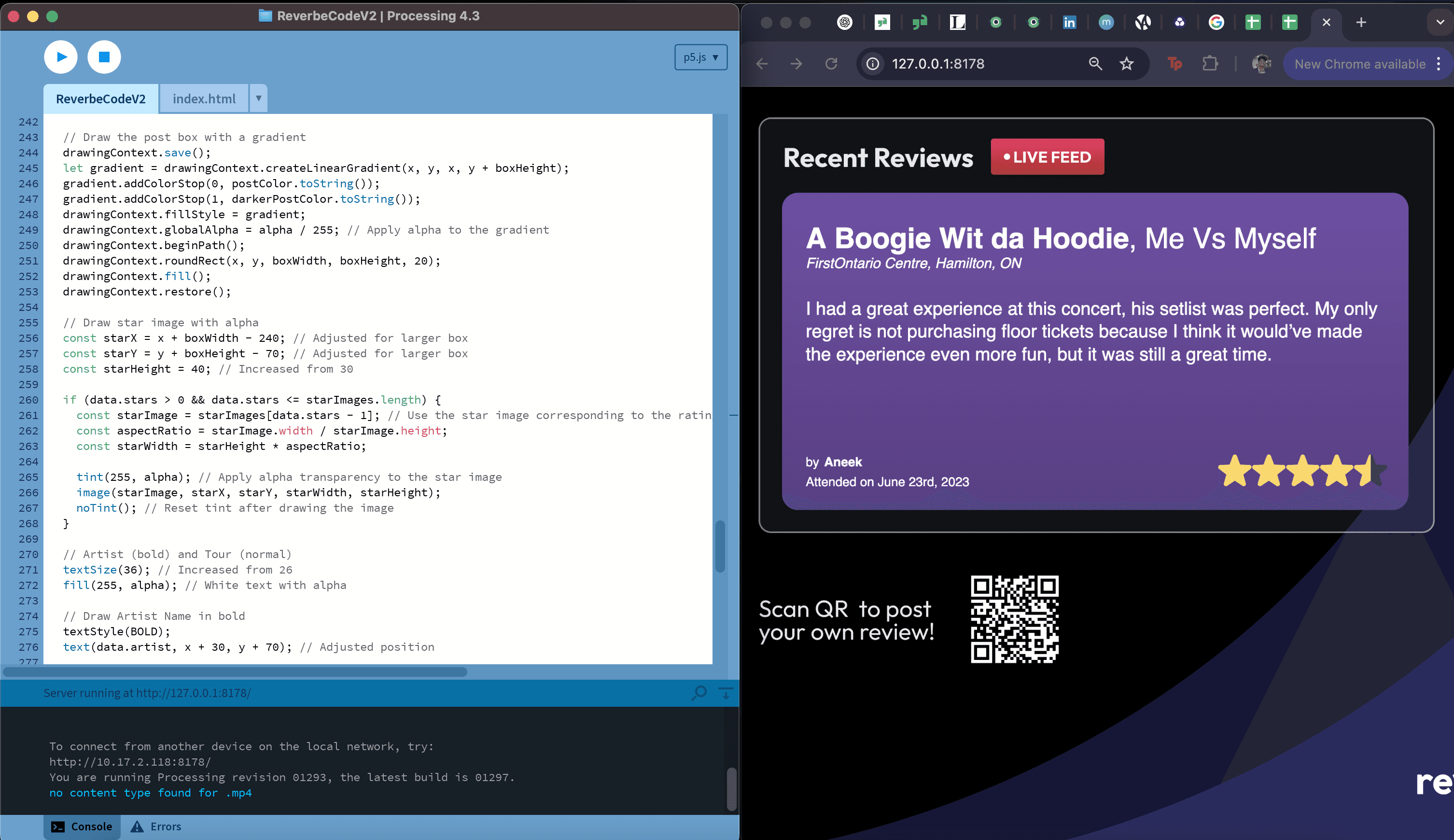
Task: Click the console scroll-to-bottom icon
Action: (x=726, y=692)
